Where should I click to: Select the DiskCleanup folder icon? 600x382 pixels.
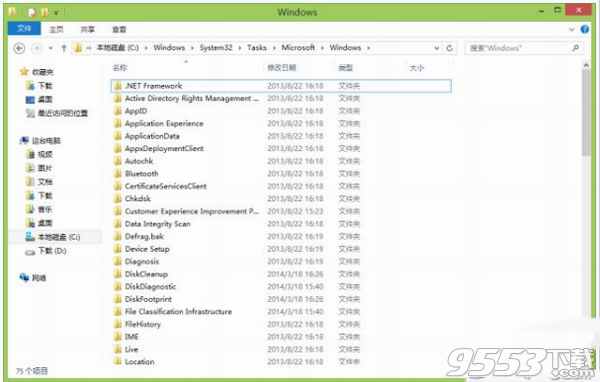click(x=118, y=274)
